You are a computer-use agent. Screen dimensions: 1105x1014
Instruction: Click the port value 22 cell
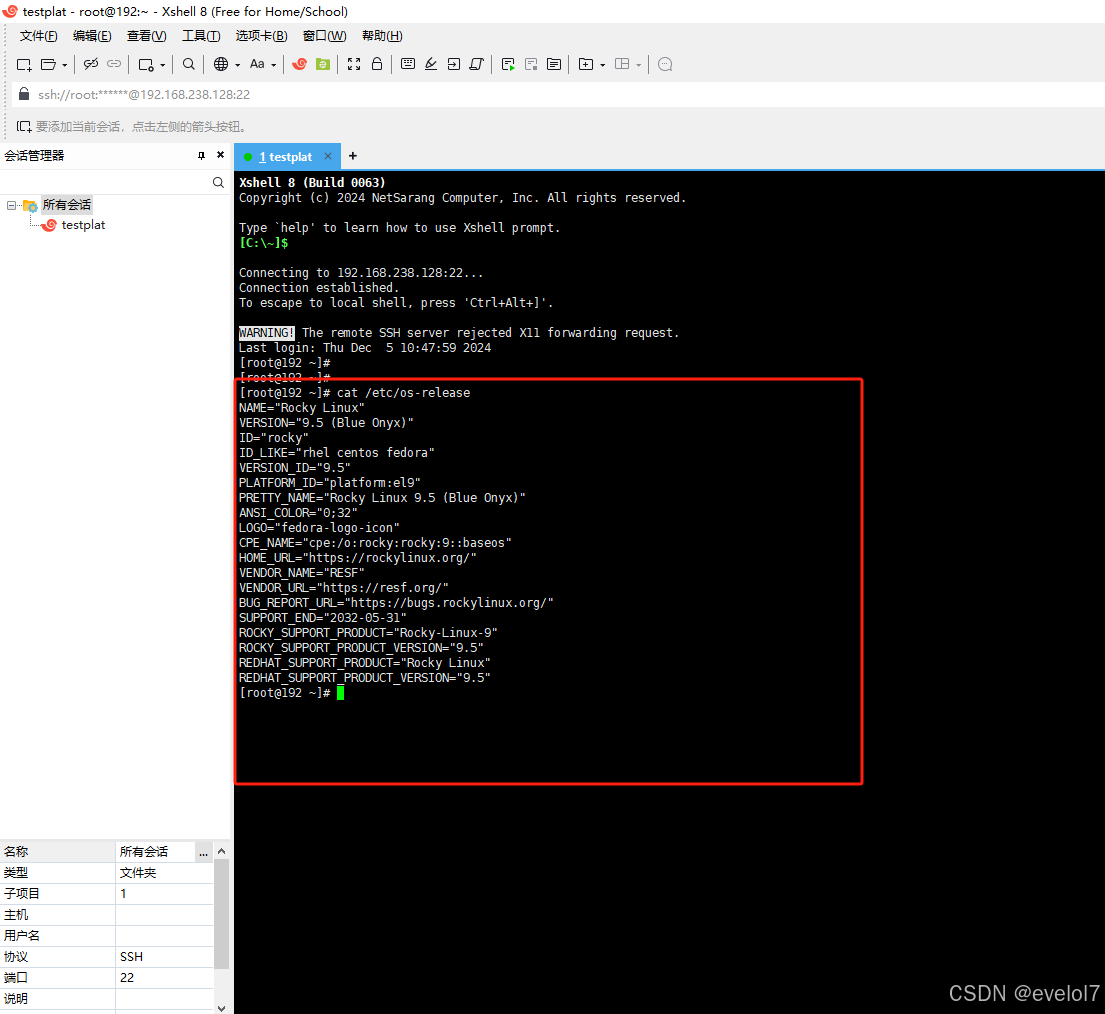tap(164, 977)
